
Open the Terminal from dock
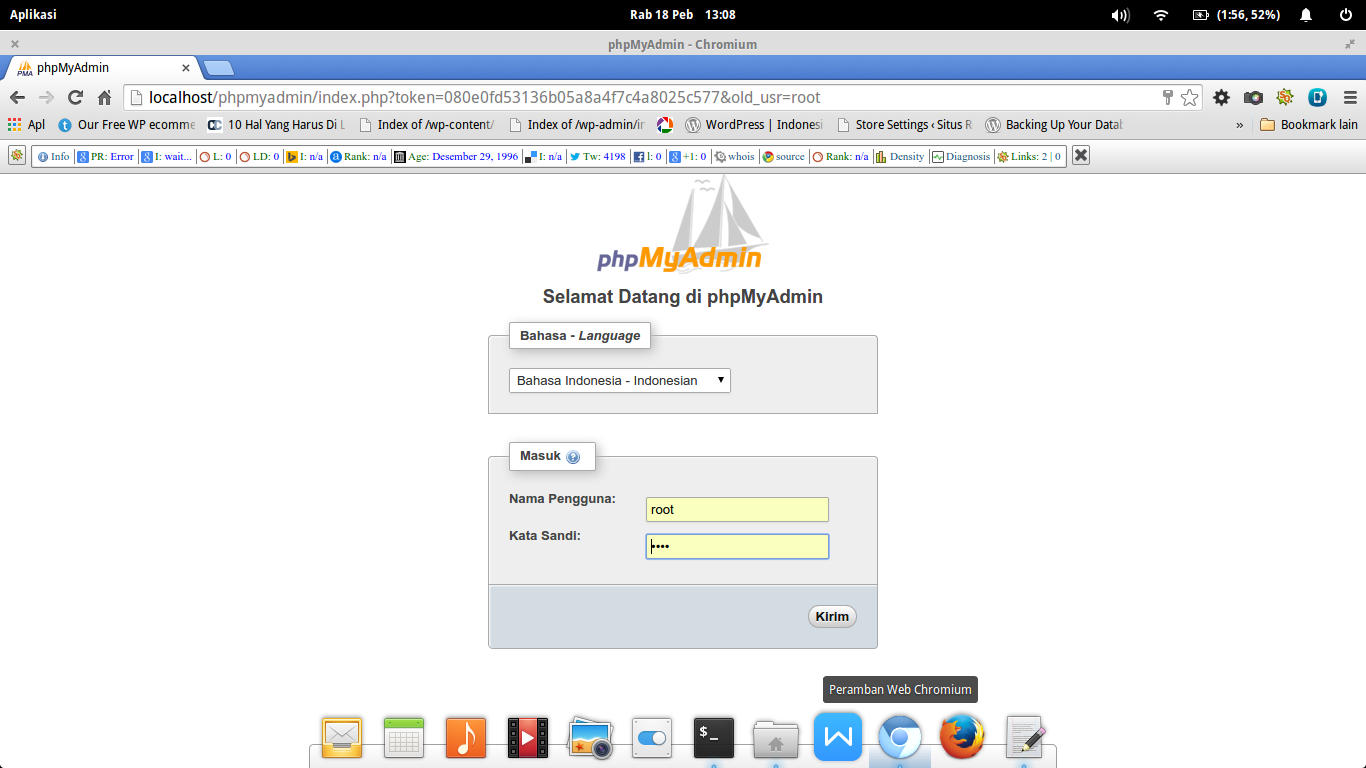(x=714, y=738)
